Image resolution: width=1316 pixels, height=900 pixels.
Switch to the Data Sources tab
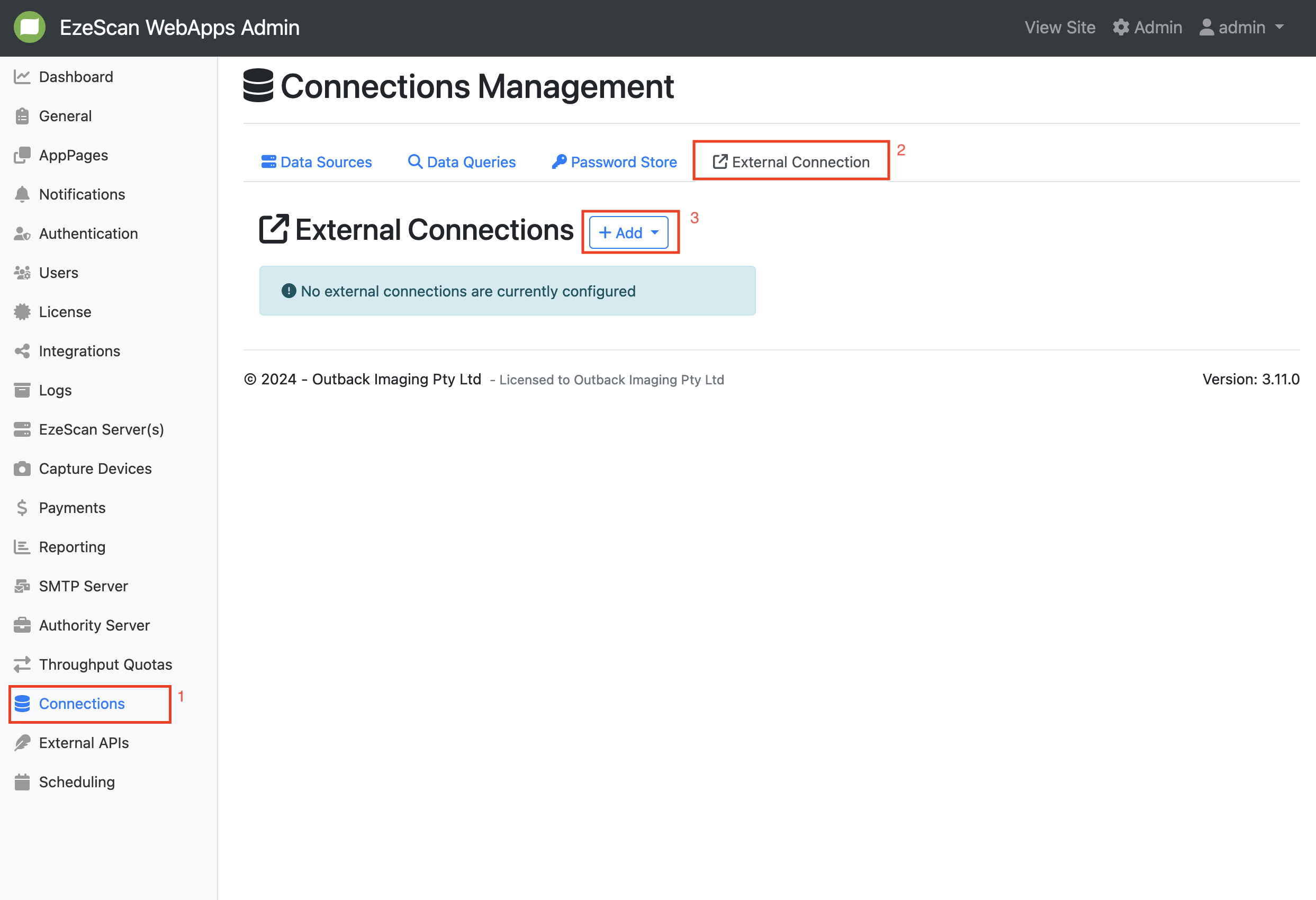click(x=317, y=162)
